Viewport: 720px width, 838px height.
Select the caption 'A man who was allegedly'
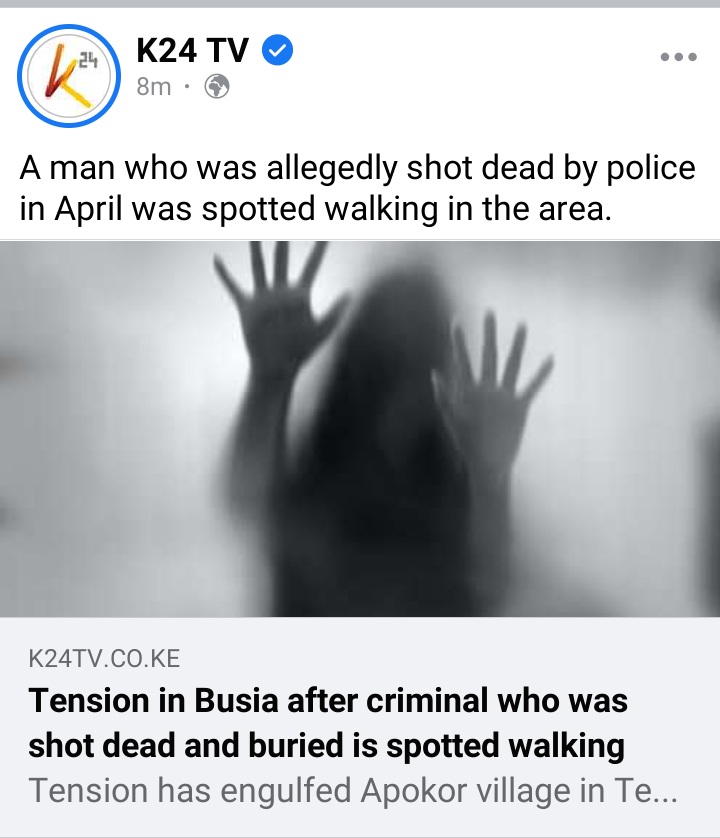pos(208,168)
